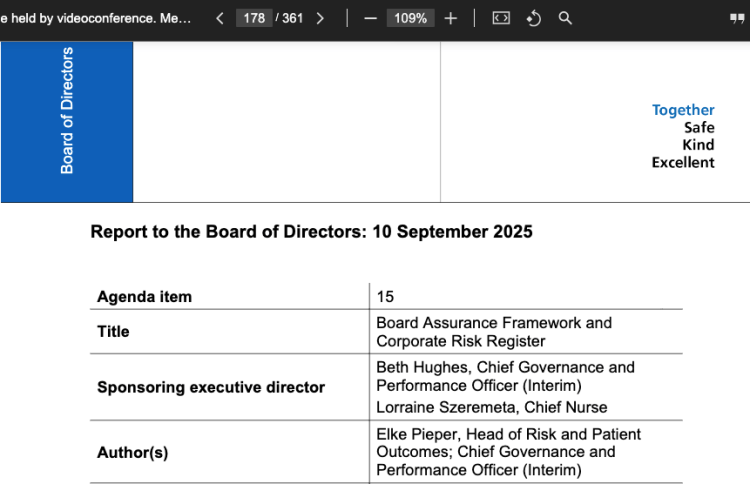Image resolution: width=750 pixels, height=484 pixels.
Task: Click the total page count 361
Action: pyautogui.click(x=292, y=18)
